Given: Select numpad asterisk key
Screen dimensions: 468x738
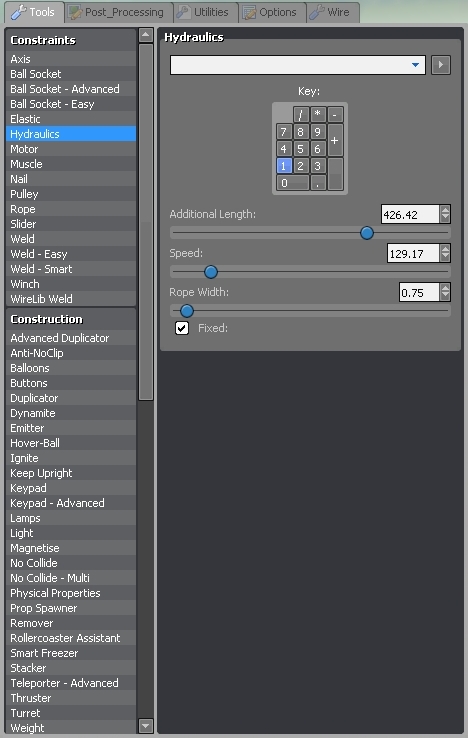Looking at the screenshot, I should pyautogui.click(x=318, y=114).
